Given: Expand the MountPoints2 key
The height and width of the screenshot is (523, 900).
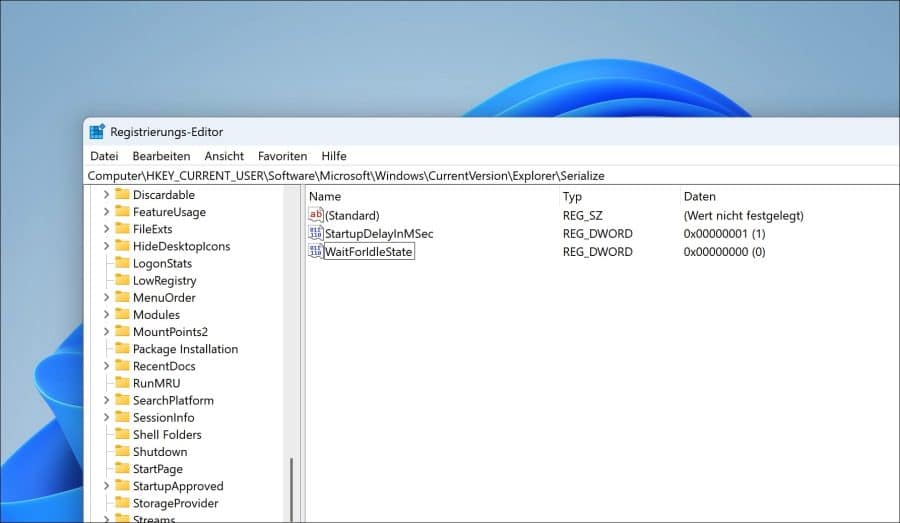Looking at the screenshot, I should pos(106,332).
